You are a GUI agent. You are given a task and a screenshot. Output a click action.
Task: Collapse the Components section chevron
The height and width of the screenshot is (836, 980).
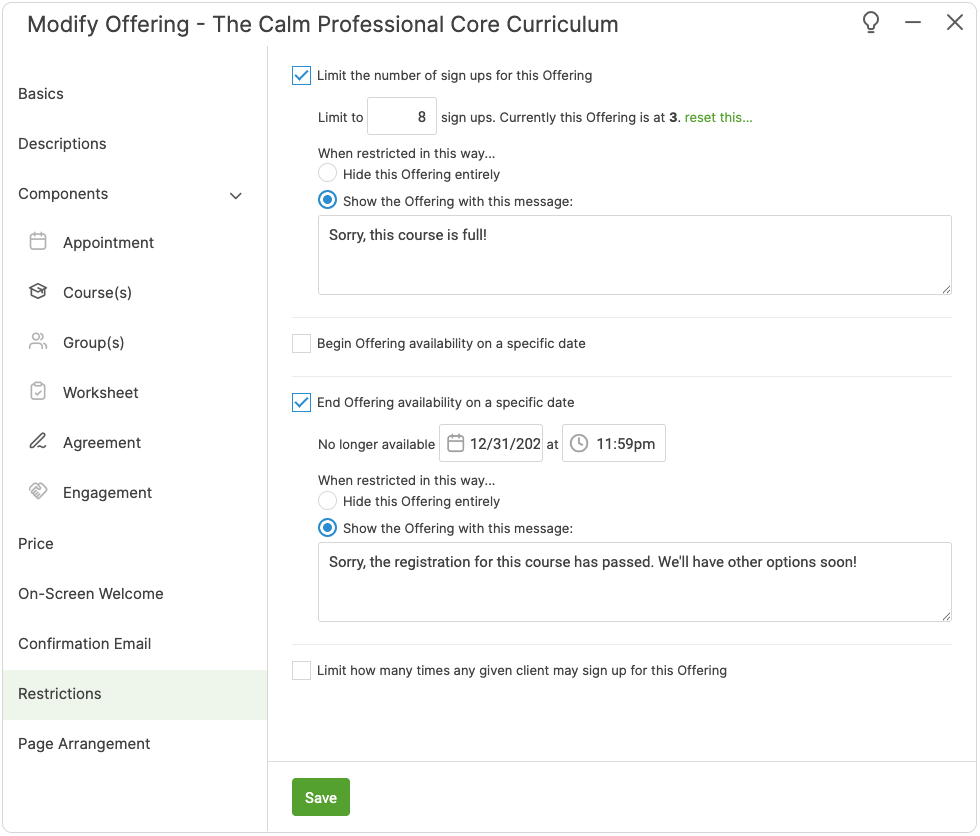coord(236,195)
